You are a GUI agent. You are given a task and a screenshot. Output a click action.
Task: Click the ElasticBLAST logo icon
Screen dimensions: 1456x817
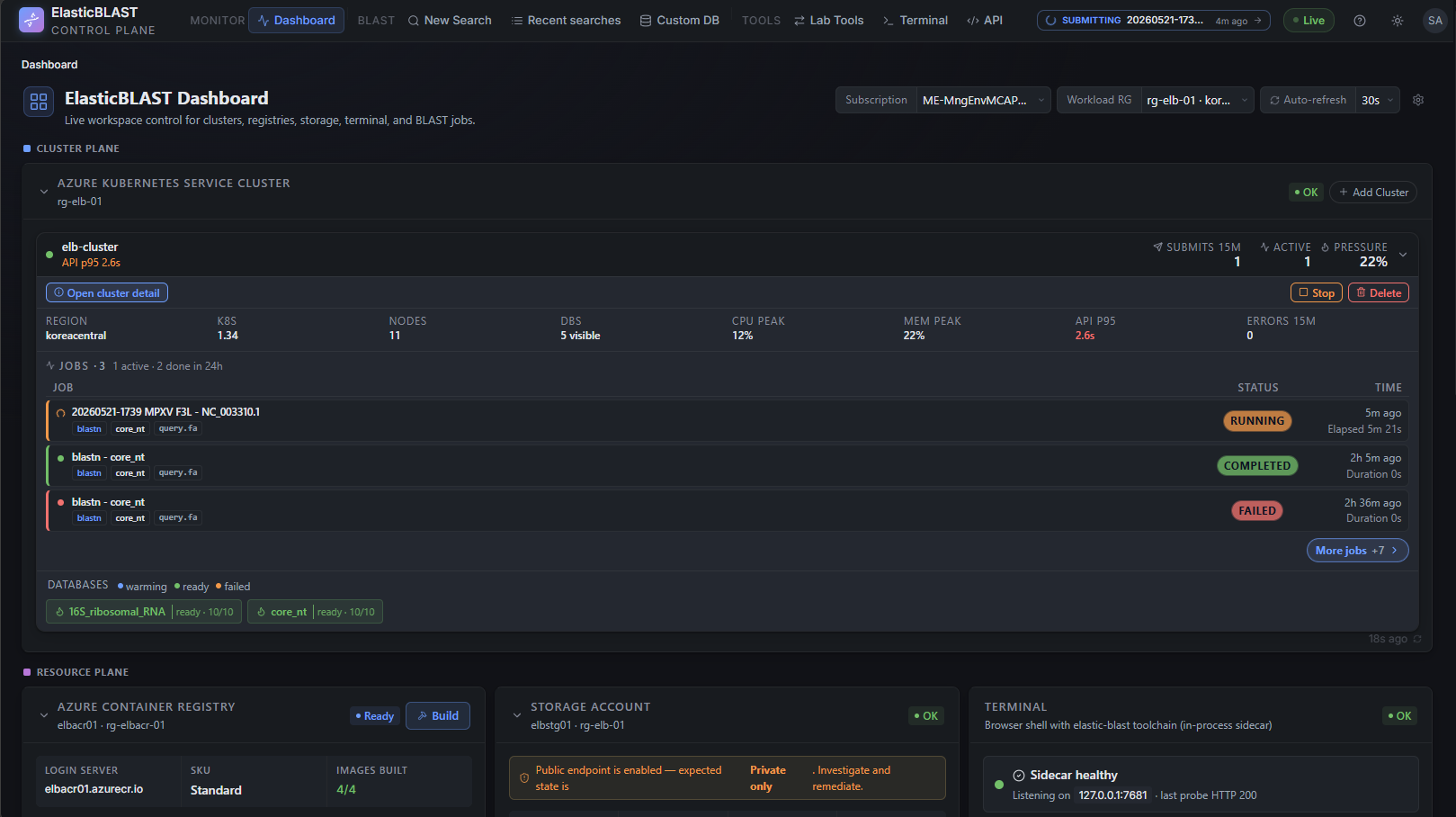pos(31,20)
